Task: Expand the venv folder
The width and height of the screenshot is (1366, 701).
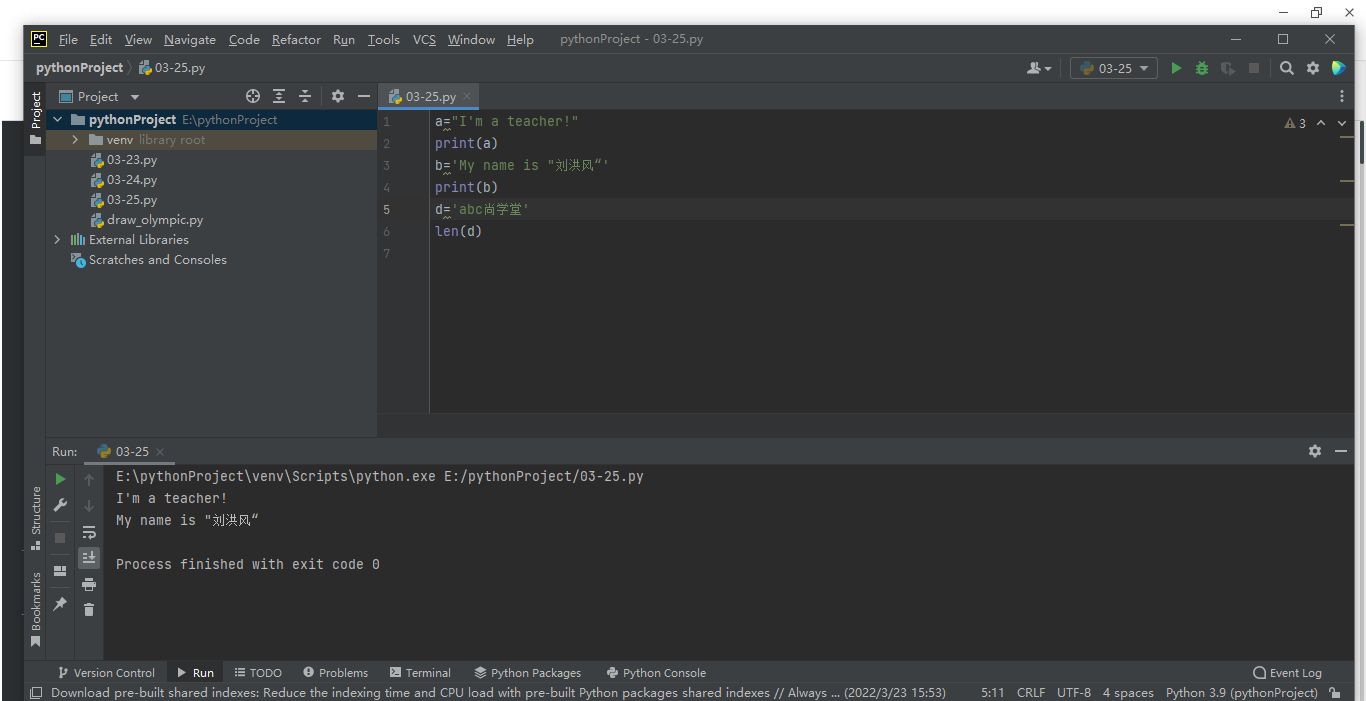Action: [75, 140]
